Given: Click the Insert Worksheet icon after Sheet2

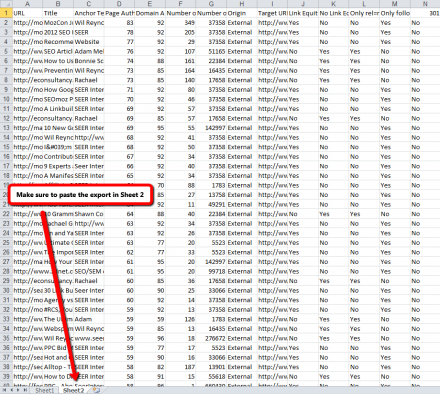Looking at the screenshot, I should coord(97,390).
